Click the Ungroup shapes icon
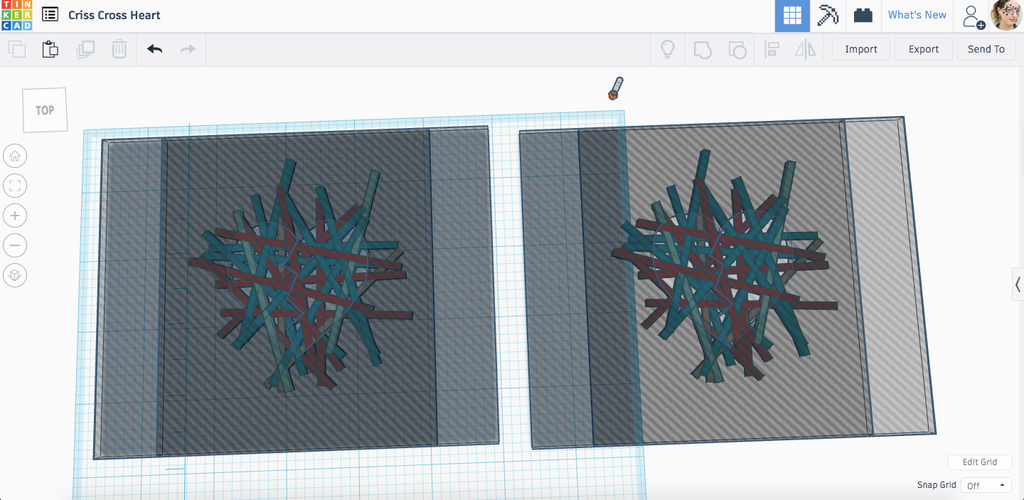This screenshot has width=1024, height=500. (737, 50)
